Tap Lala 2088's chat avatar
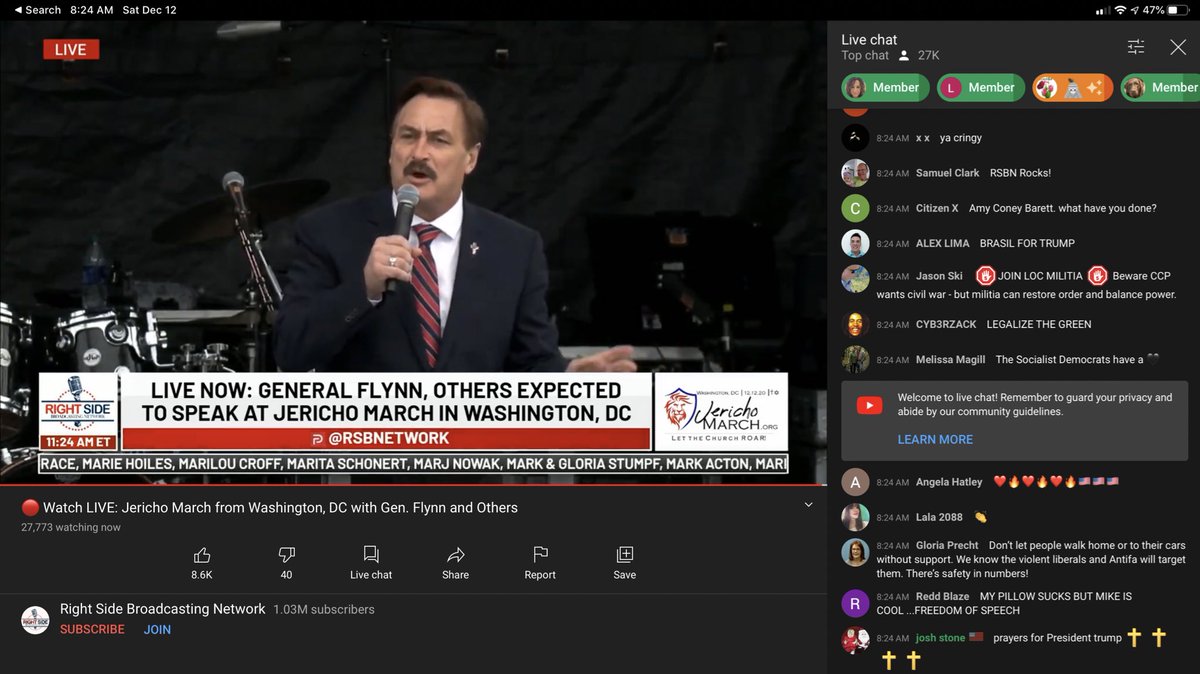This screenshot has width=1200, height=674. 855,517
